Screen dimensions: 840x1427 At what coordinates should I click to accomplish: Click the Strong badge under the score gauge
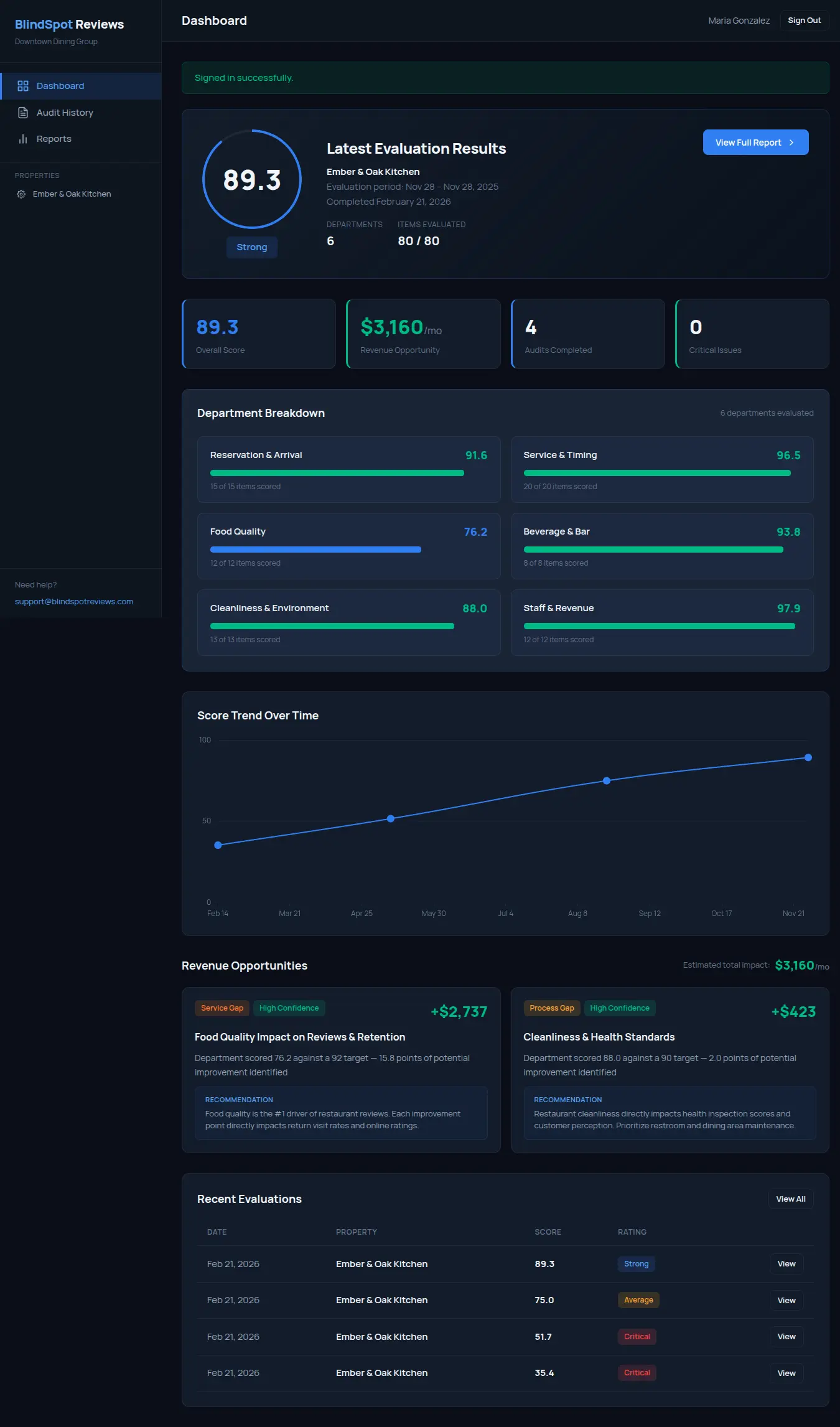252,247
